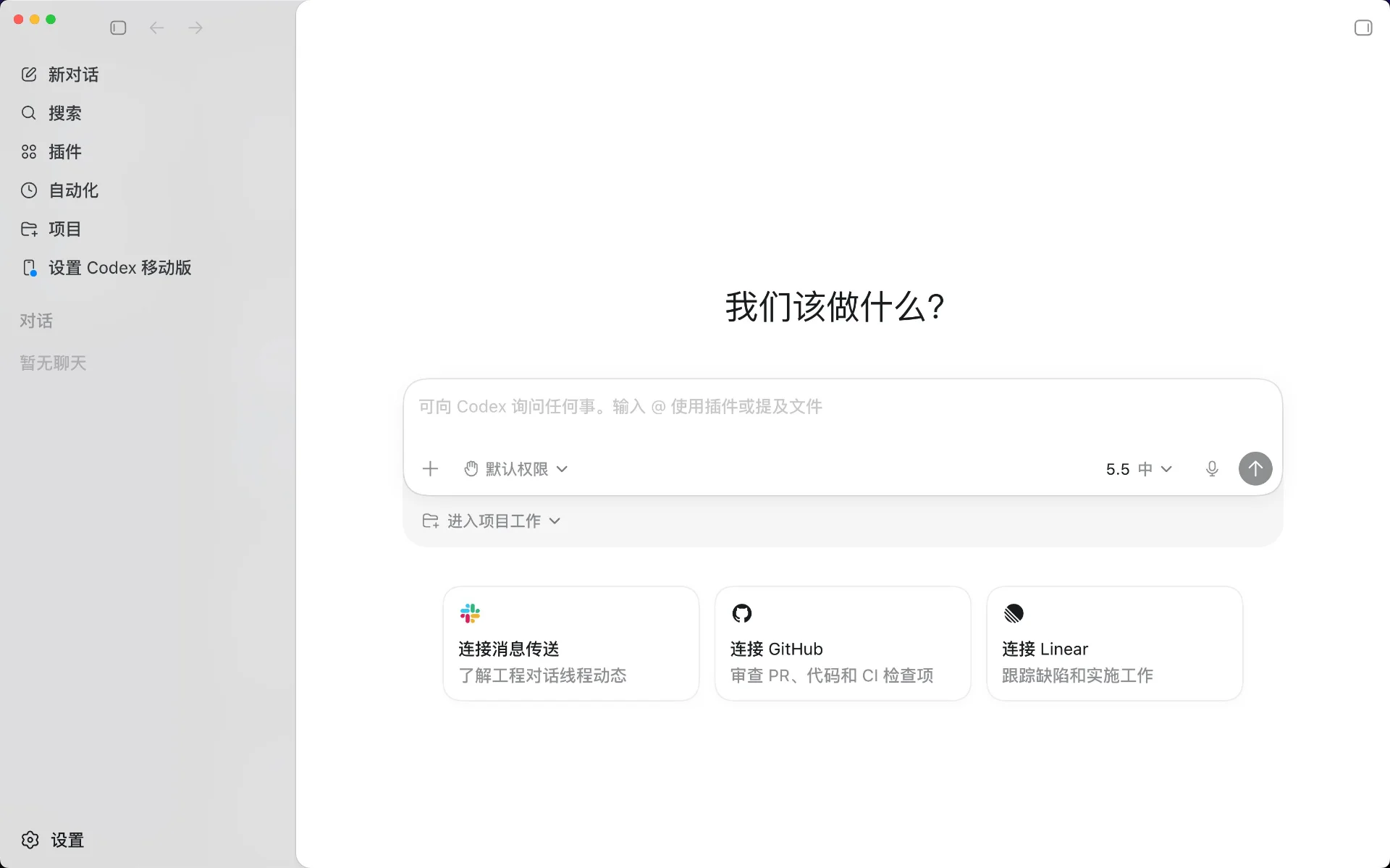
Task: Start a new chat via 新对话
Action: point(148,75)
